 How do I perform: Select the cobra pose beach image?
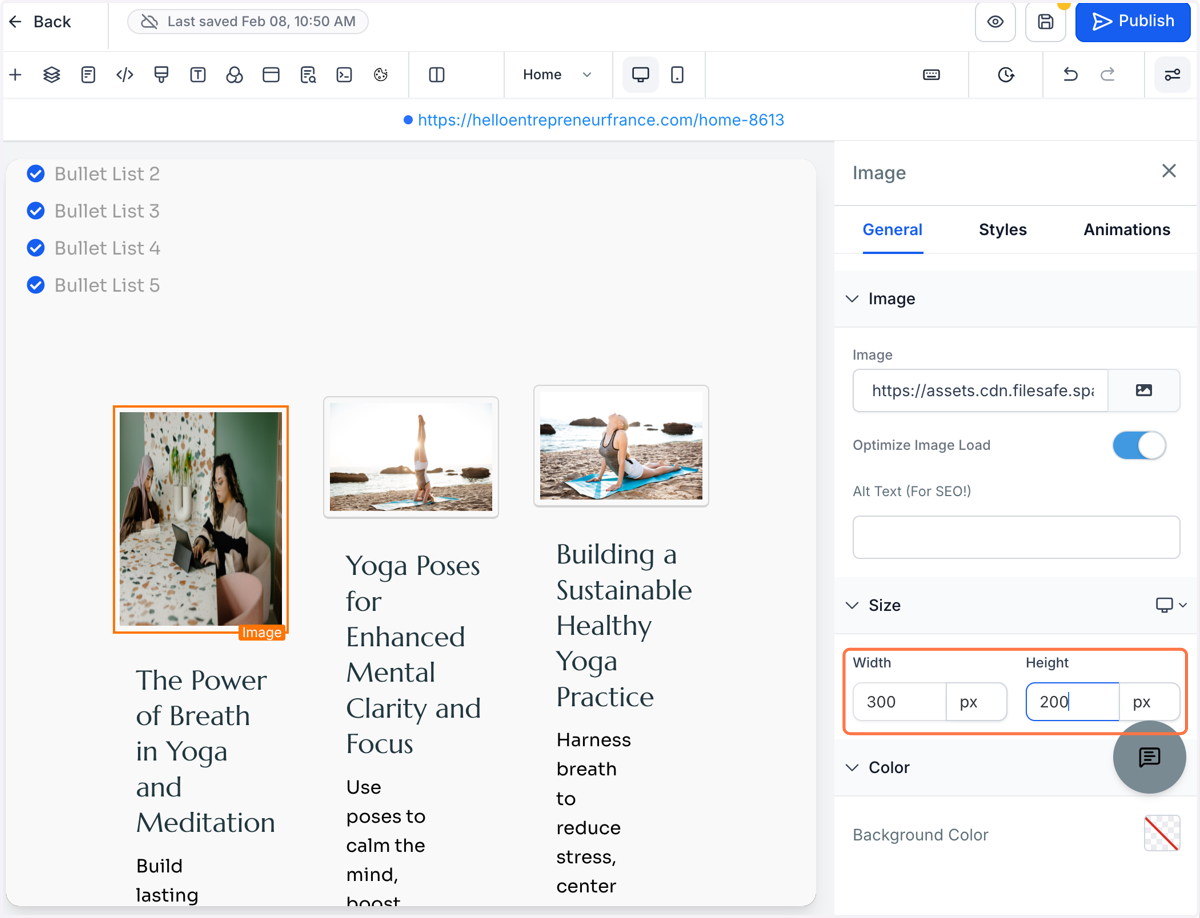[x=621, y=446]
